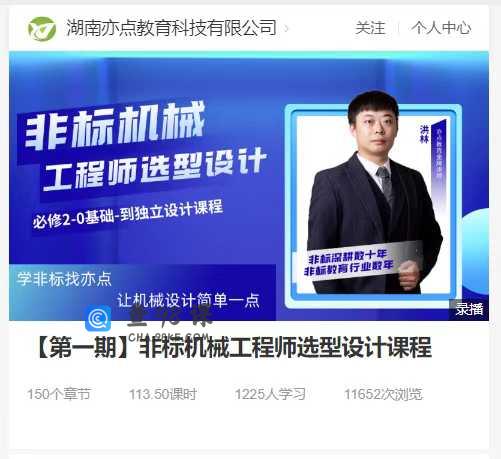Open course title 【第一期】非标机械工程师选型设计课程

pos(234,347)
